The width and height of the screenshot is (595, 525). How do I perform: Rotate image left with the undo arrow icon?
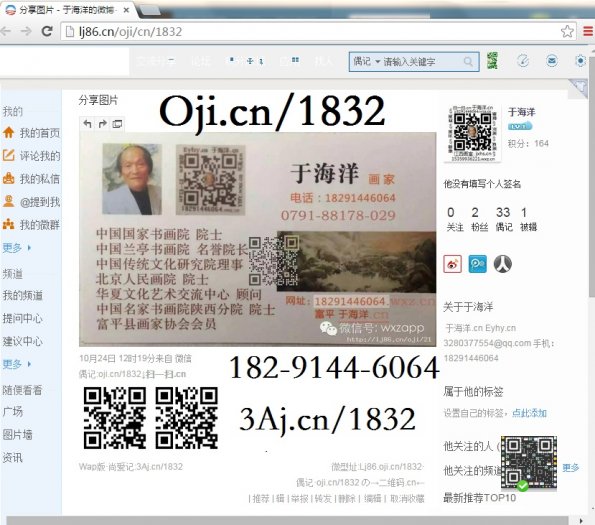(88, 124)
